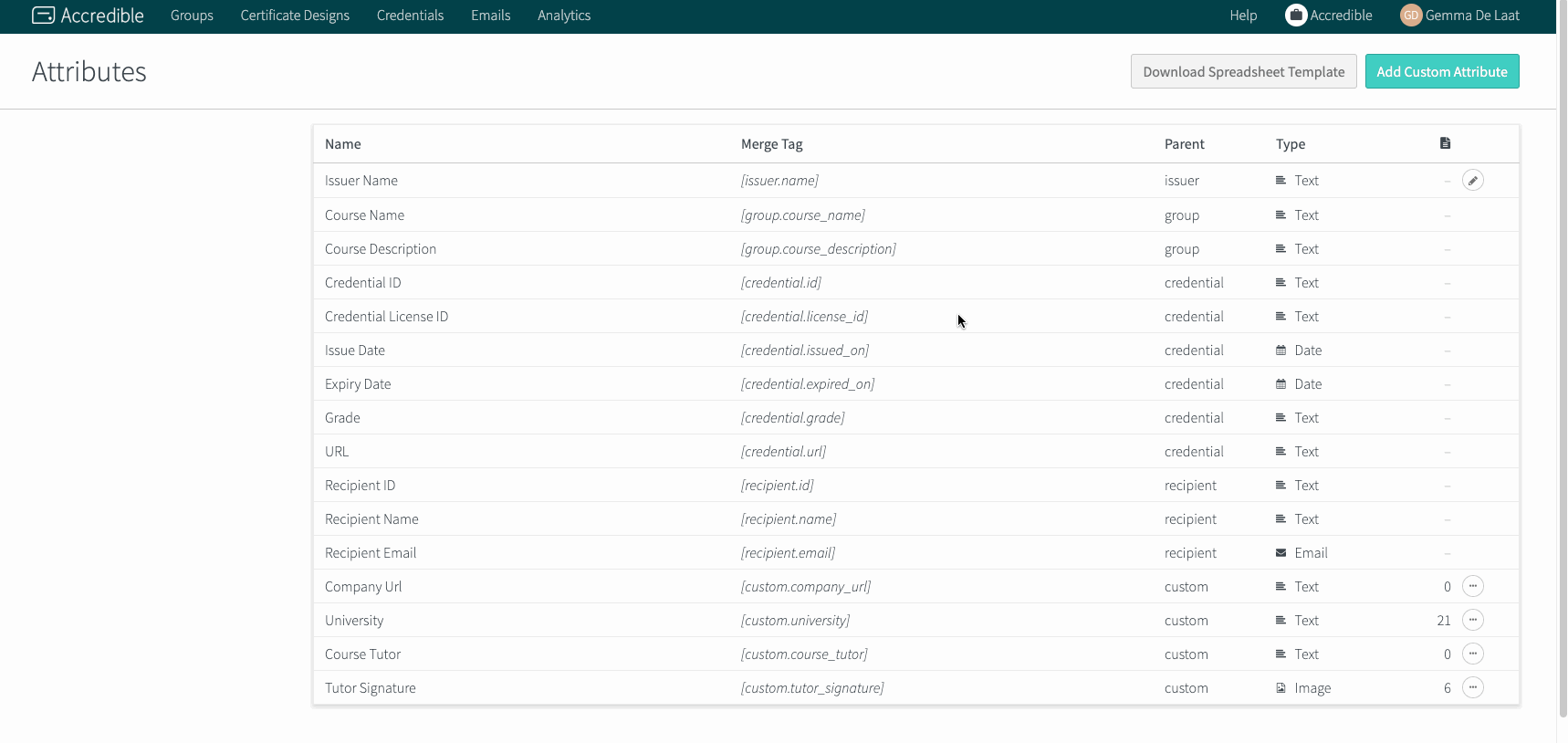
Task: Navigate to the Analytics section
Action: (x=563, y=16)
